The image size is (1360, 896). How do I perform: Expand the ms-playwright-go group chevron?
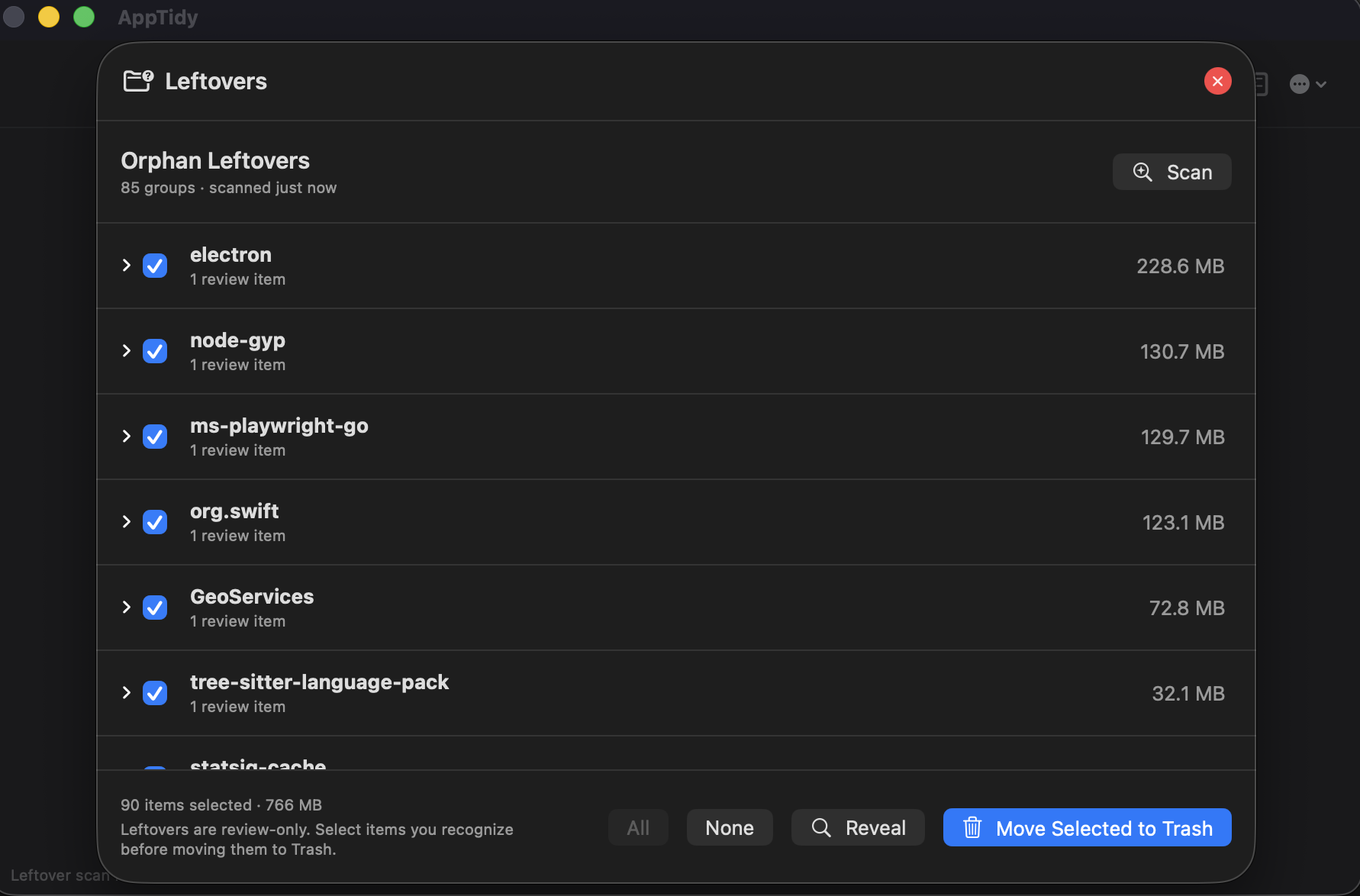[127, 437]
